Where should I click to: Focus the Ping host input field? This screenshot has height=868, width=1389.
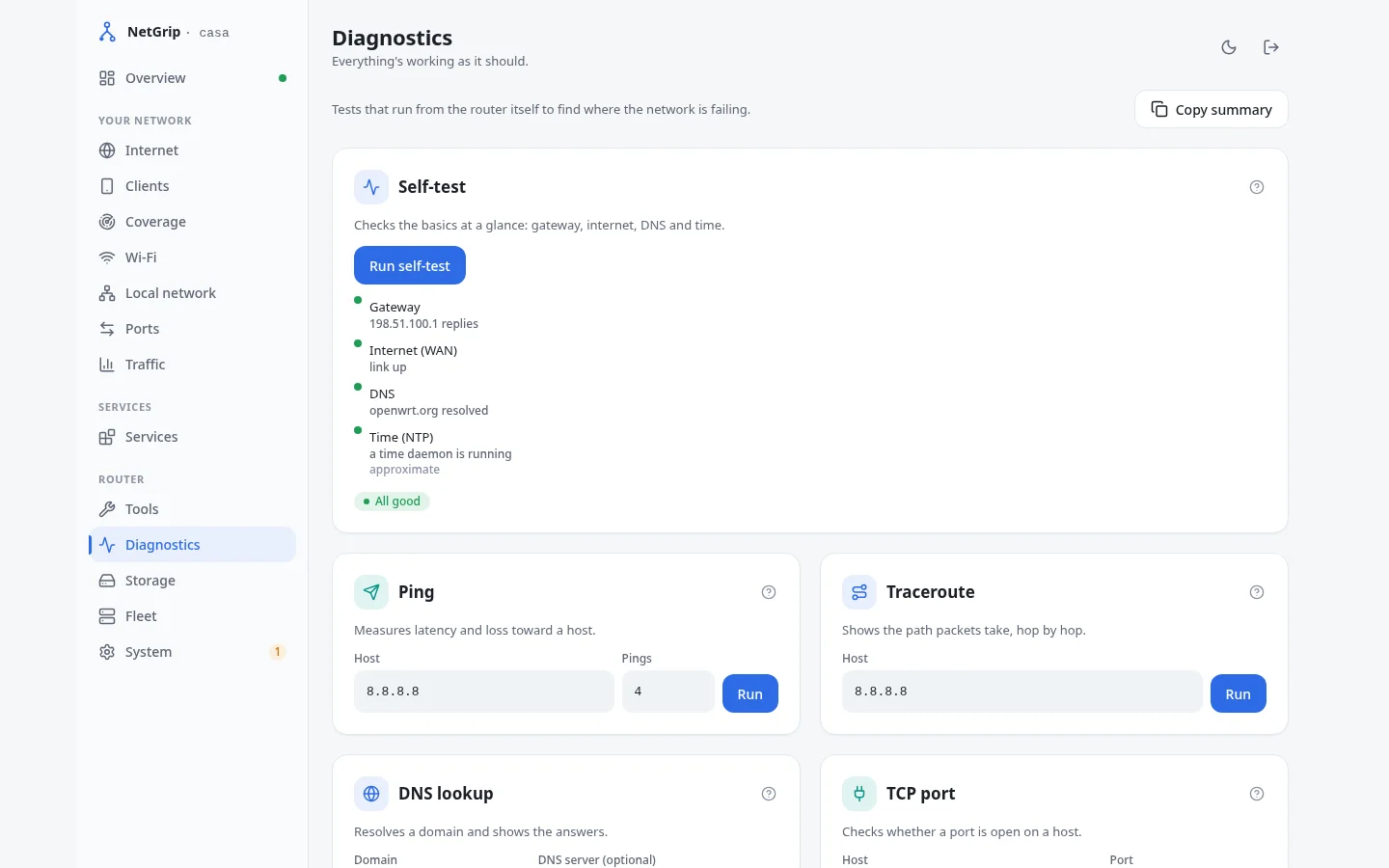click(484, 692)
